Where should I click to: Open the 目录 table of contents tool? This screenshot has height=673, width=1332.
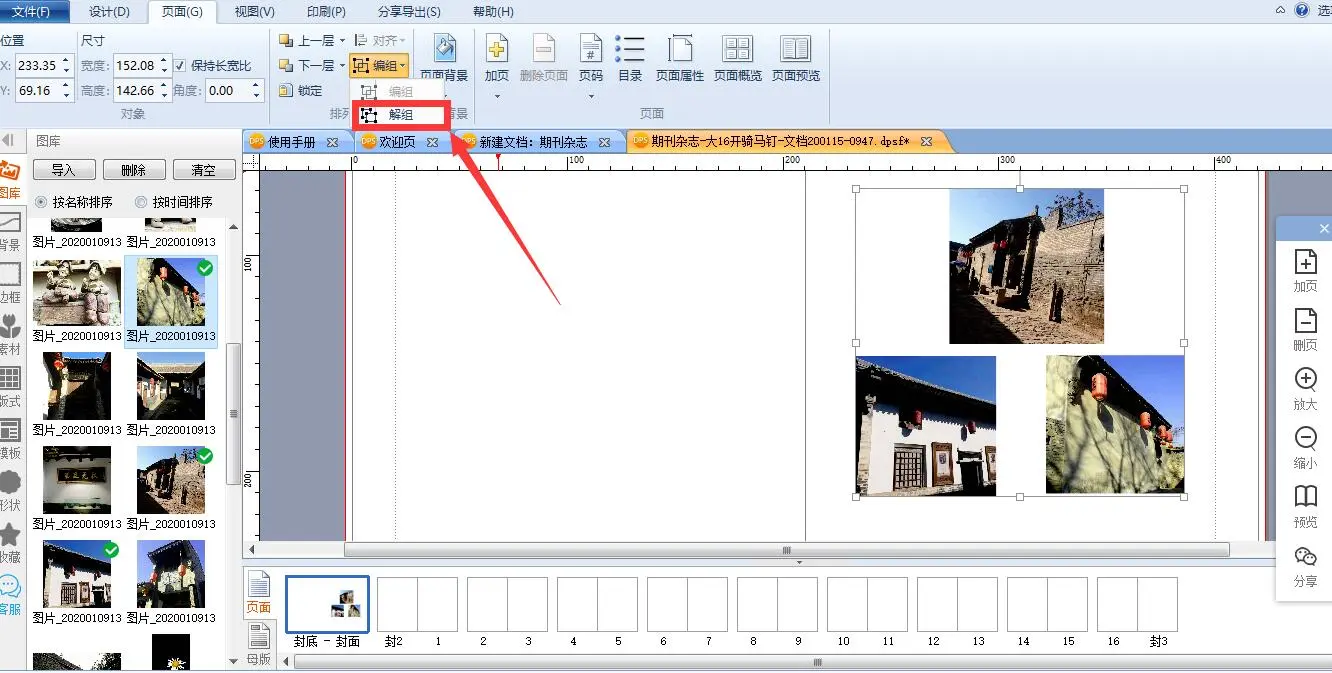click(630, 50)
